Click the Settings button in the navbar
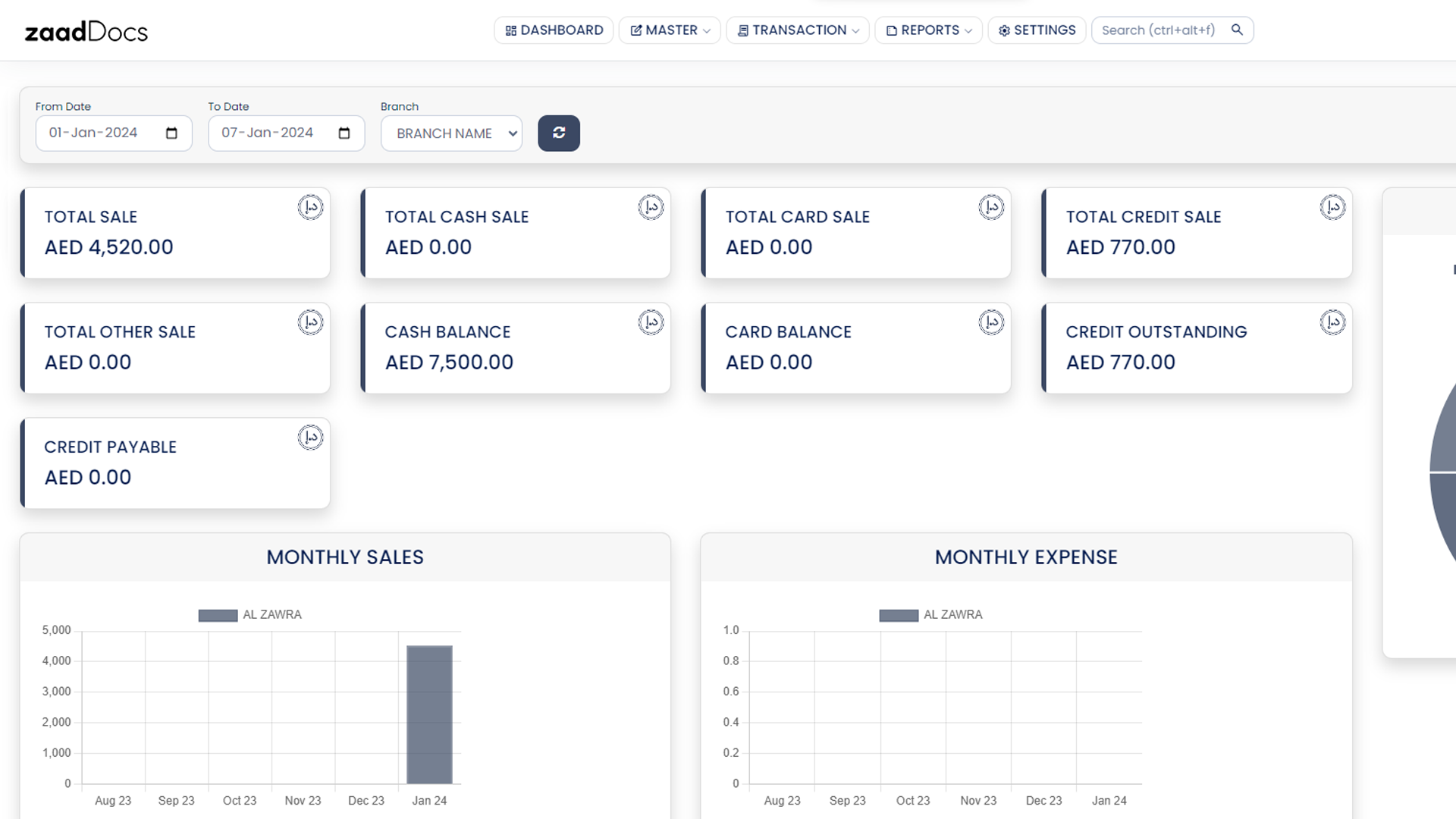1456x819 pixels. click(x=1036, y=30)
